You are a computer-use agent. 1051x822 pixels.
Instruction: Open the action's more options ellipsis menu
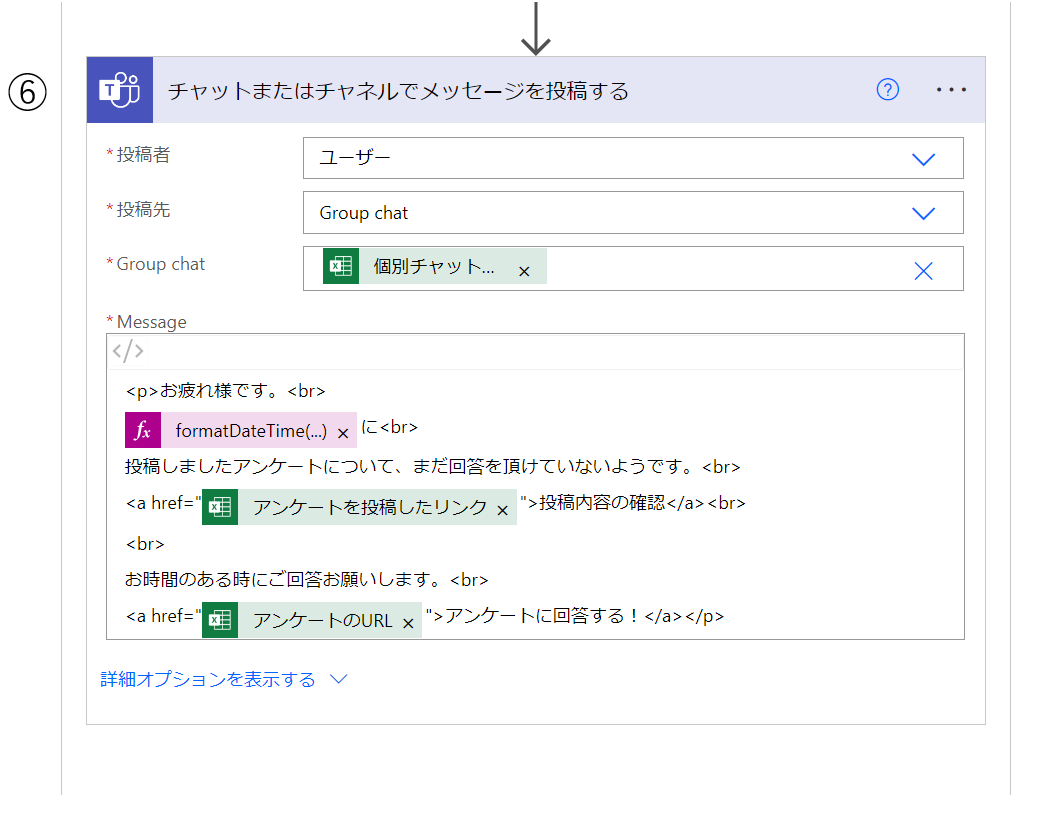951,89
